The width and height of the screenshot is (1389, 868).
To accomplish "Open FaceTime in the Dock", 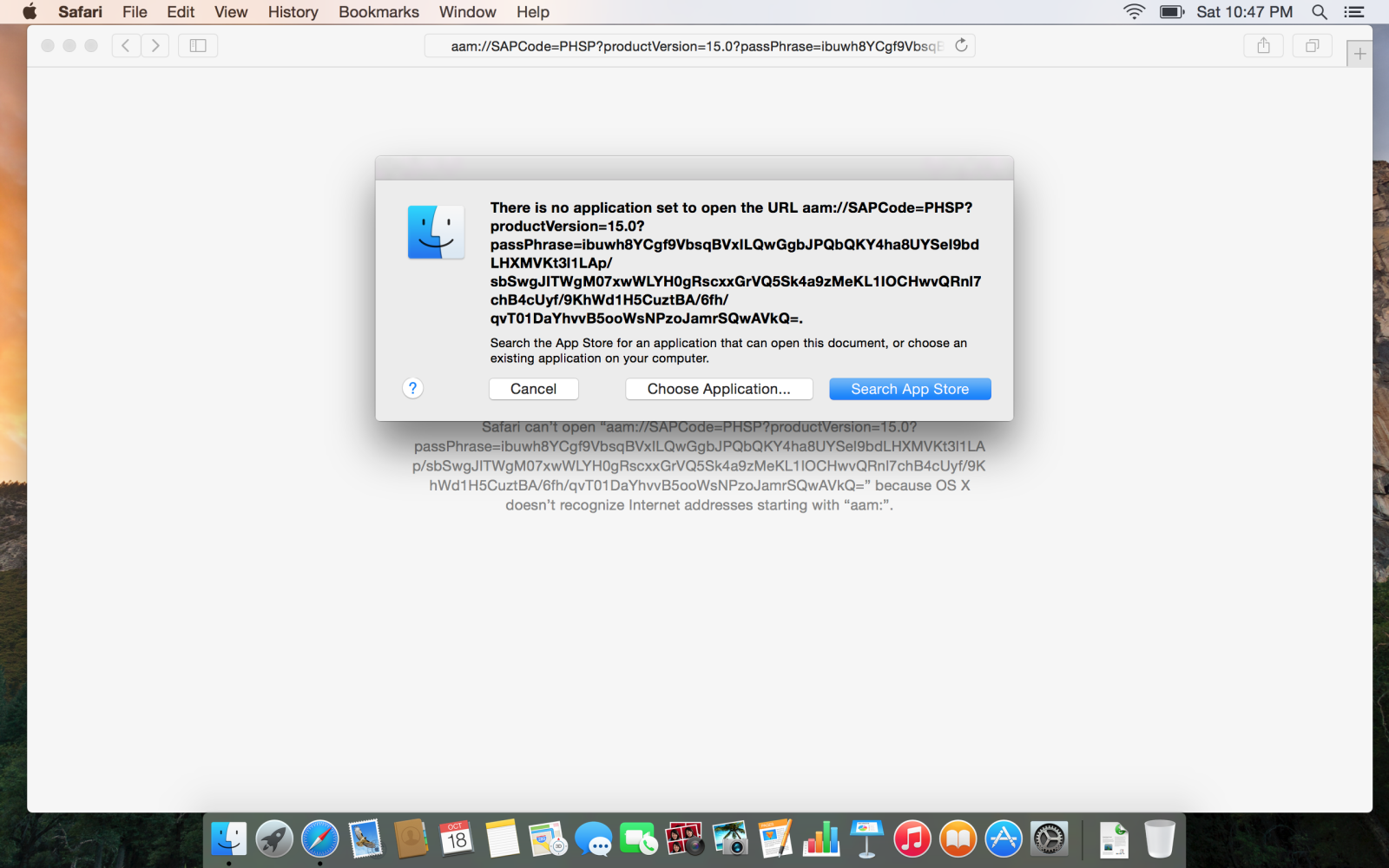I will click(639, 839).
